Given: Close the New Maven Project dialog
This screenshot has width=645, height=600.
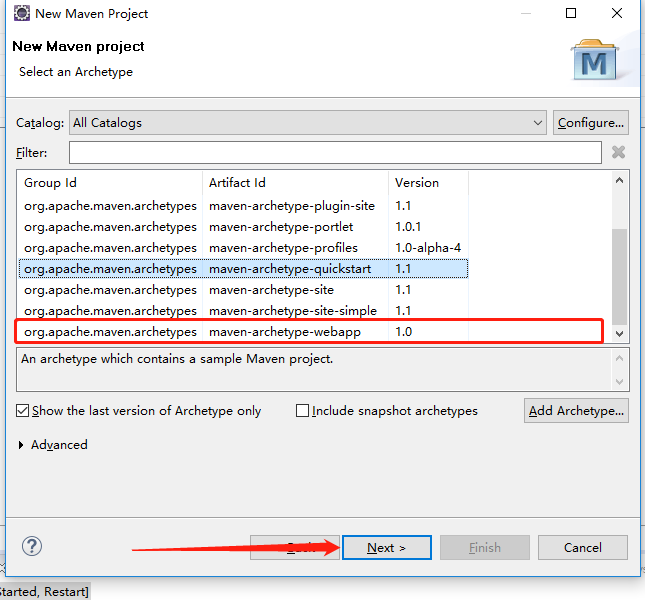Looking at the screenshot, I should tap(617, 13).
